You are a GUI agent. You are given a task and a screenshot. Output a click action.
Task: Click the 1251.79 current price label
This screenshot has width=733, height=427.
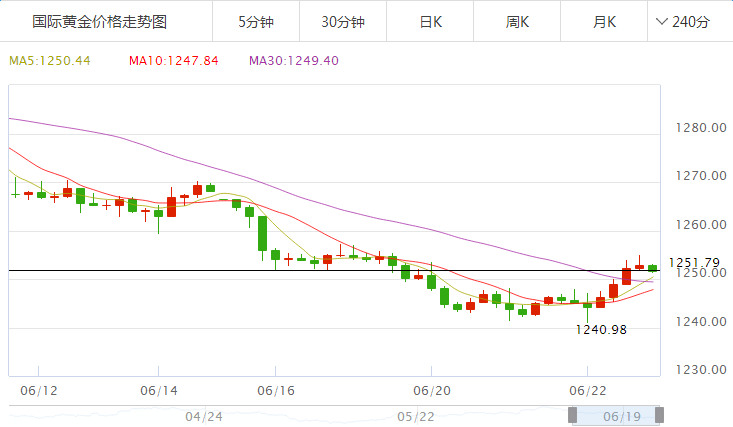pyautogui.click(x=694, y=262)
